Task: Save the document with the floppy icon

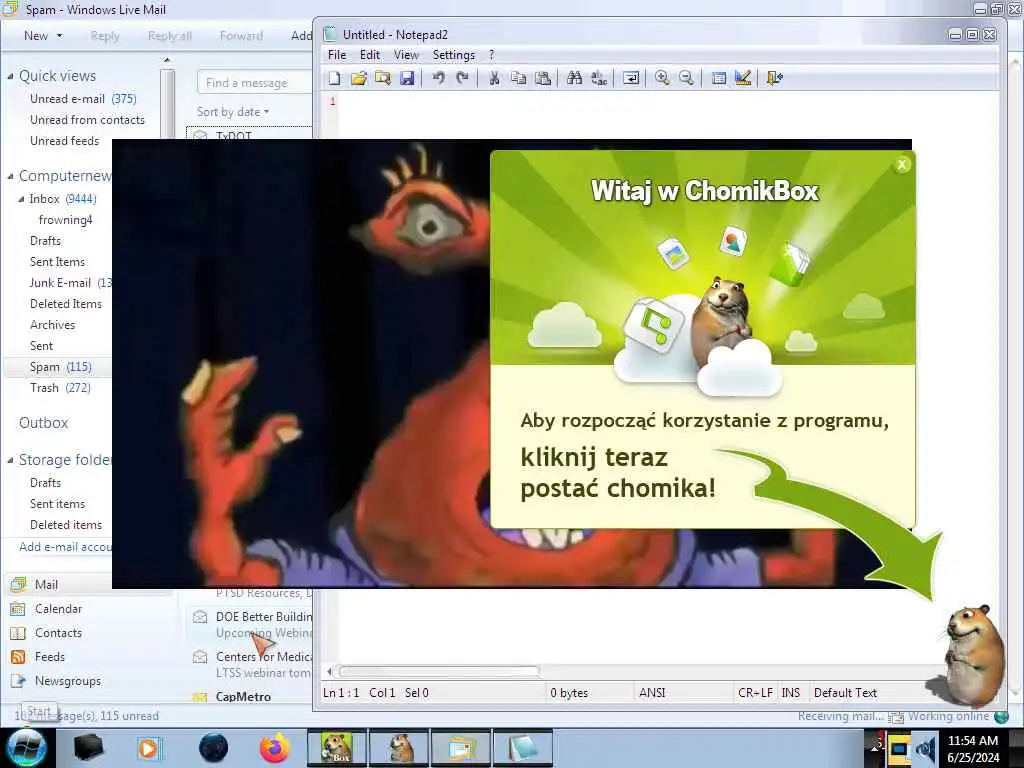Action: pos(407,78)
